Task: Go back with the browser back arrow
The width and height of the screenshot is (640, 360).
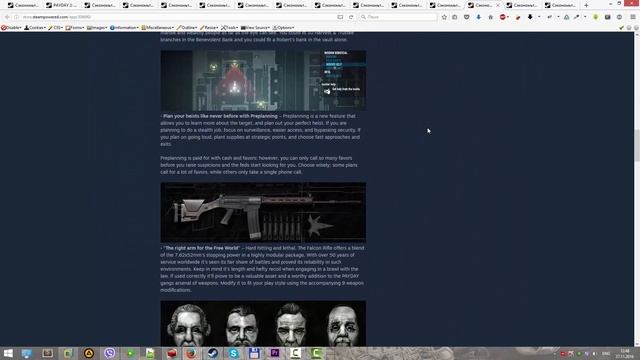Action: coord(7,17)
